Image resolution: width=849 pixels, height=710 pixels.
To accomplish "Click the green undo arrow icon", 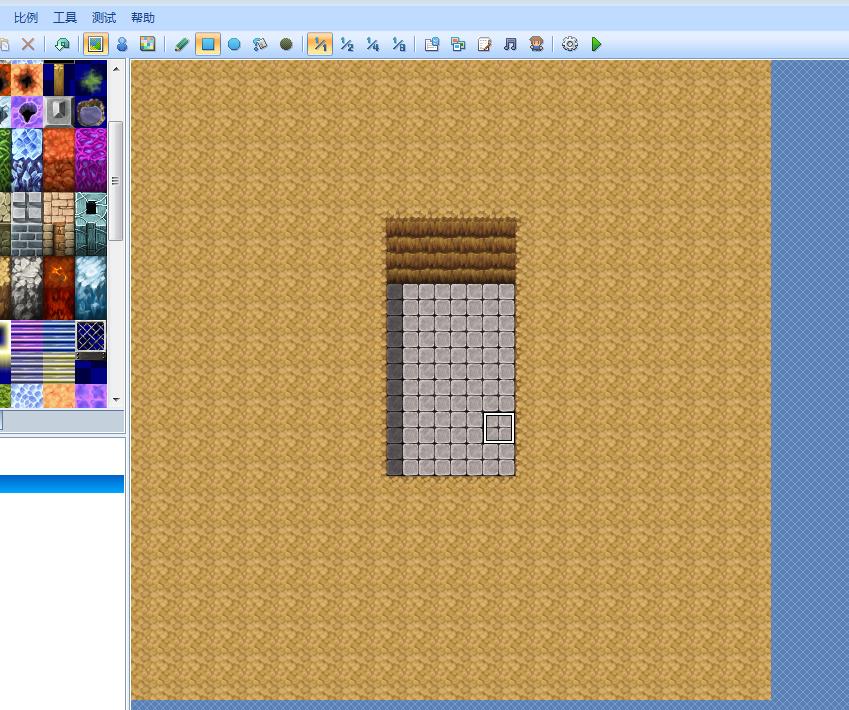I will tap(62, 44).
